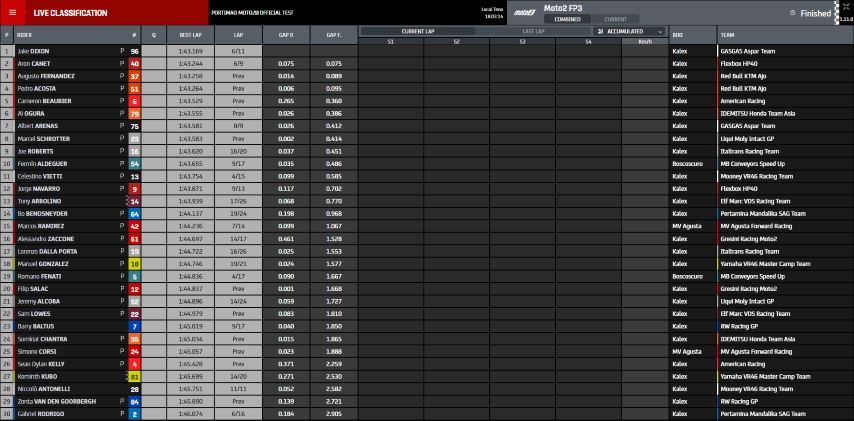Click Bo Bendsneyder's blue 64 badge
The width and height of the screenshot is (854, 421).
click(x=134, y=213)
